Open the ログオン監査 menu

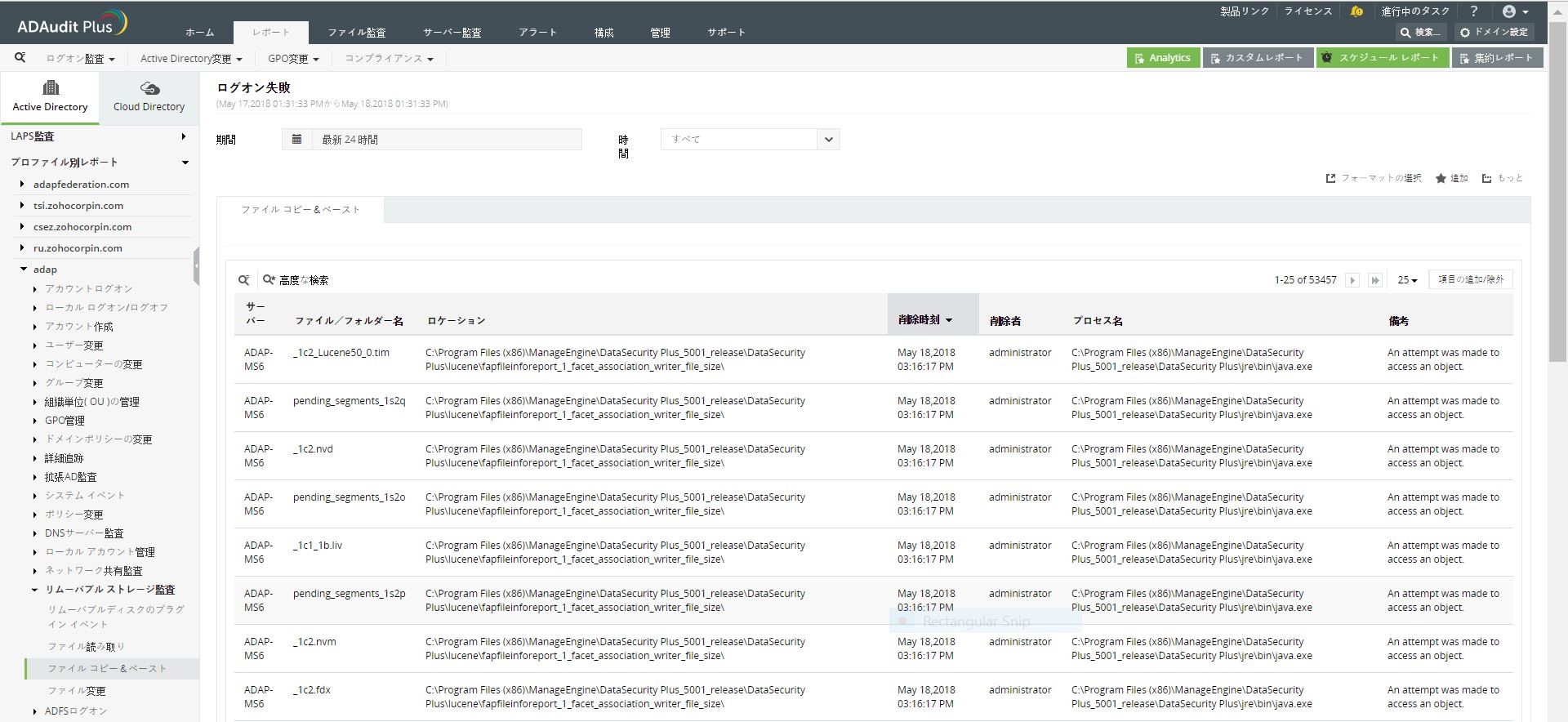80,59
